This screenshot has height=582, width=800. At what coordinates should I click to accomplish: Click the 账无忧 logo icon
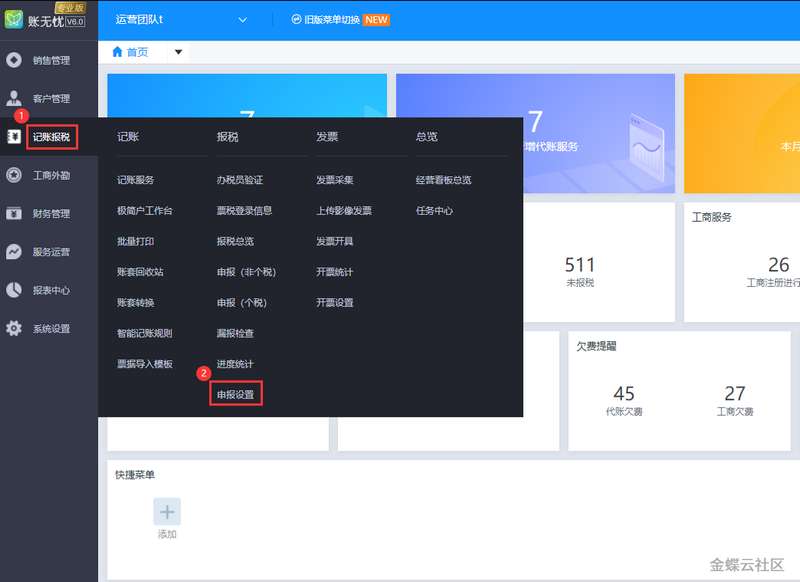click(14, 20)
